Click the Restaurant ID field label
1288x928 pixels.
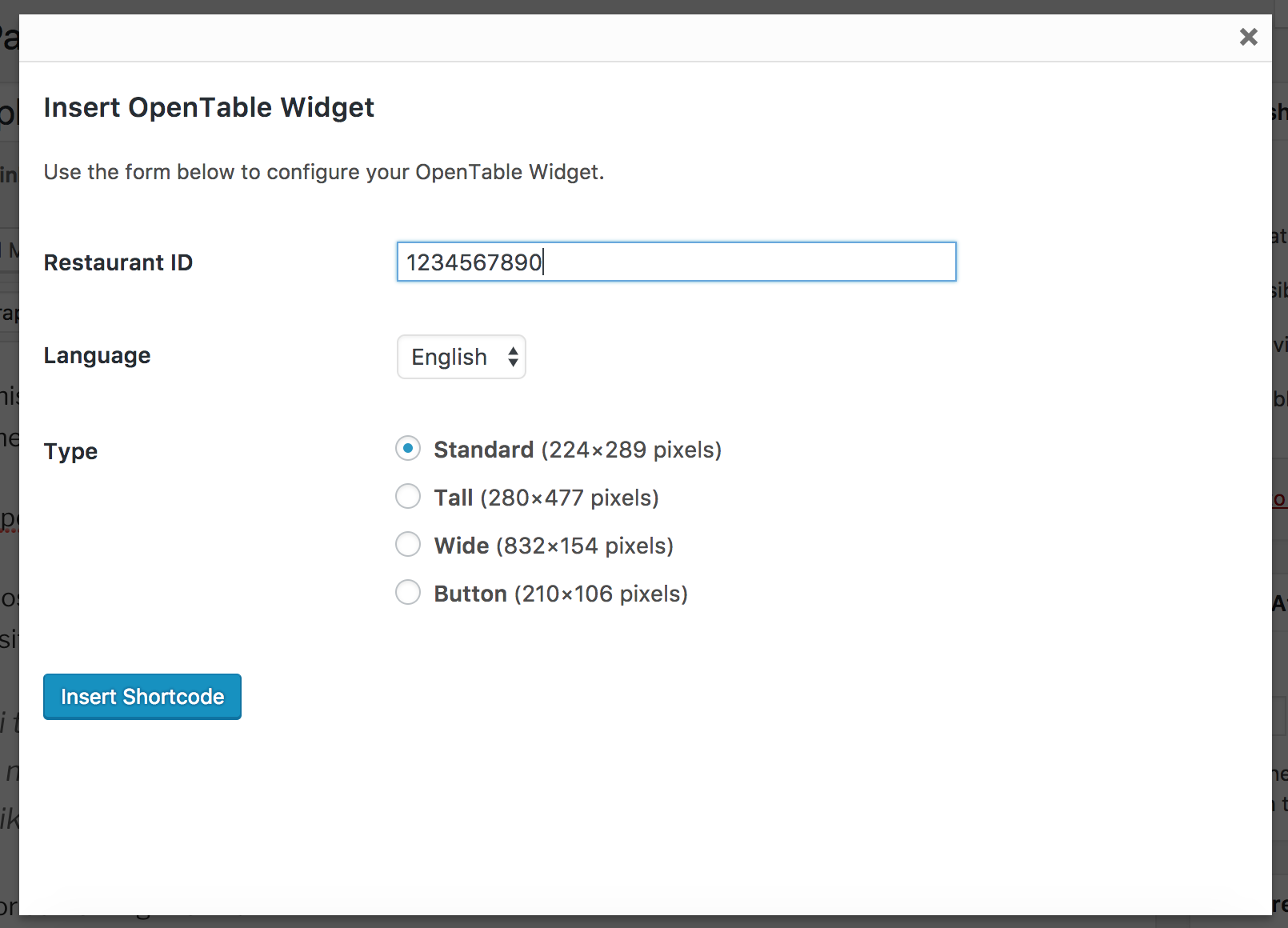[x=118, y=262]
